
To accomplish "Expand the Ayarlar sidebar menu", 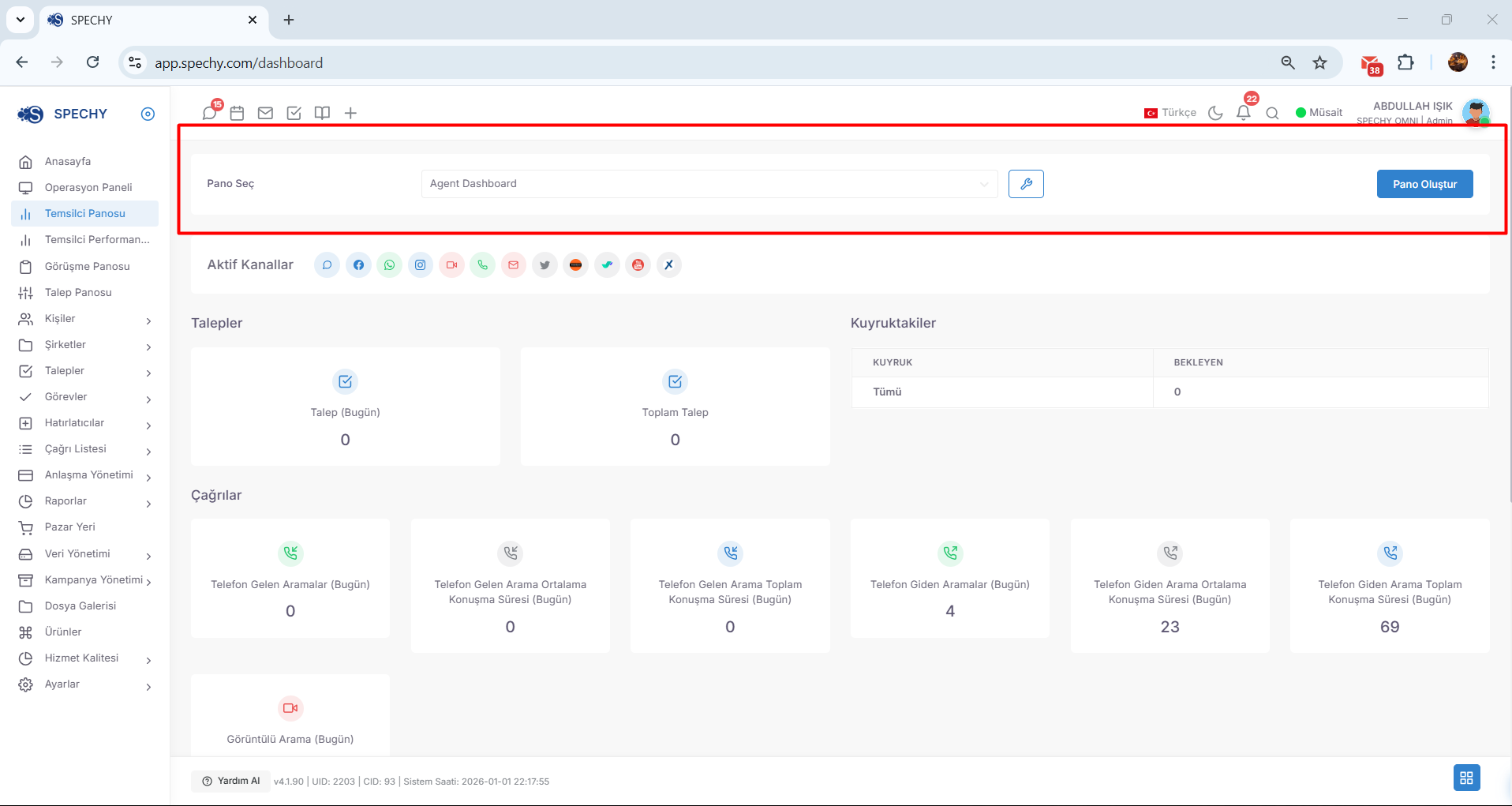I will point(85,684).
